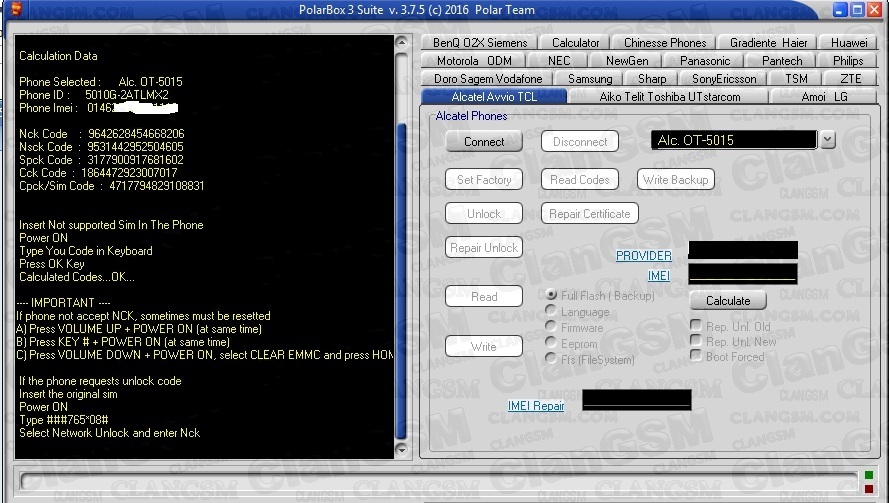Select Full Flash (Backup) radio option

pos(551,295)
